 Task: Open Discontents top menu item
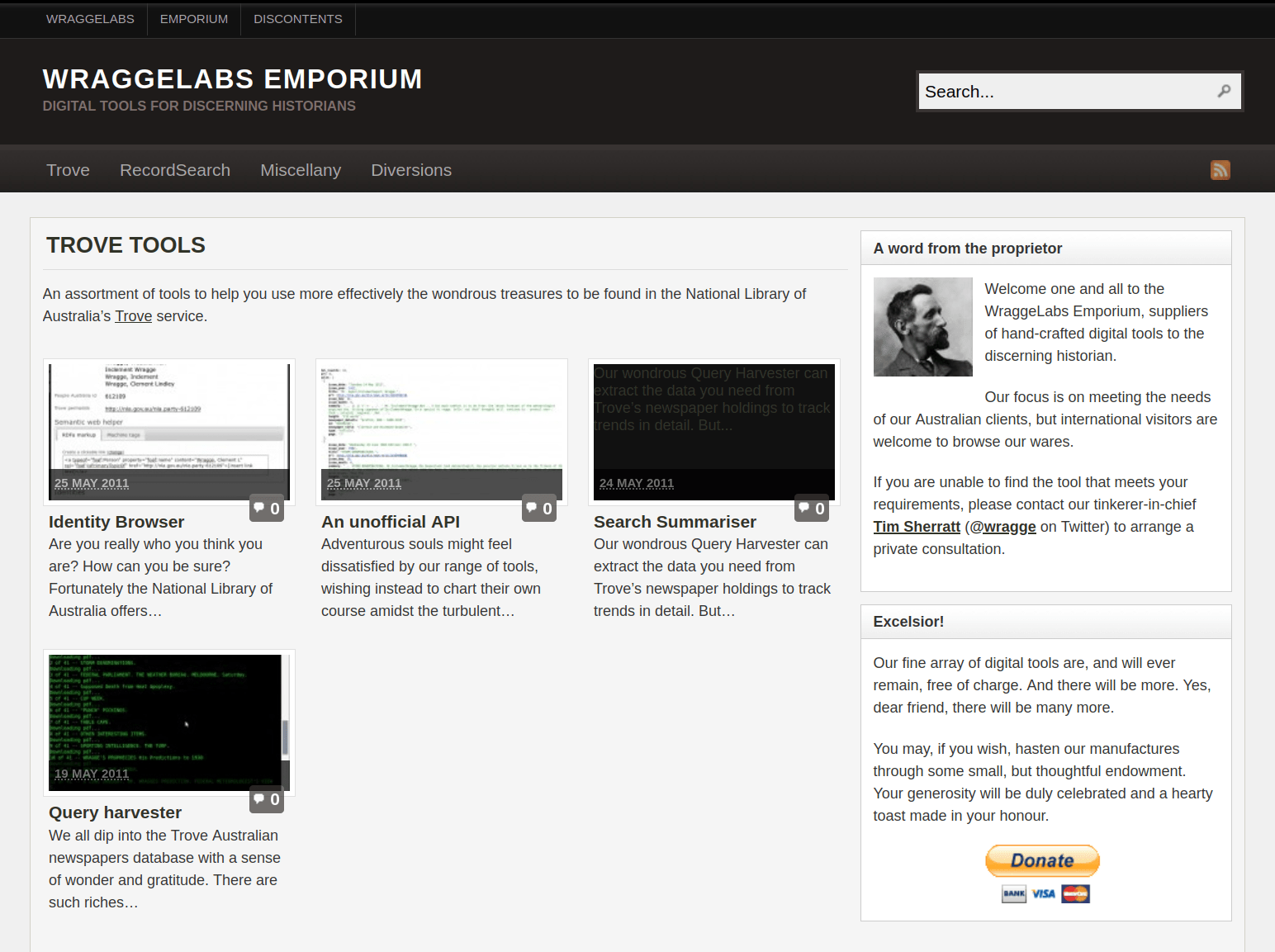pos(298,19)
